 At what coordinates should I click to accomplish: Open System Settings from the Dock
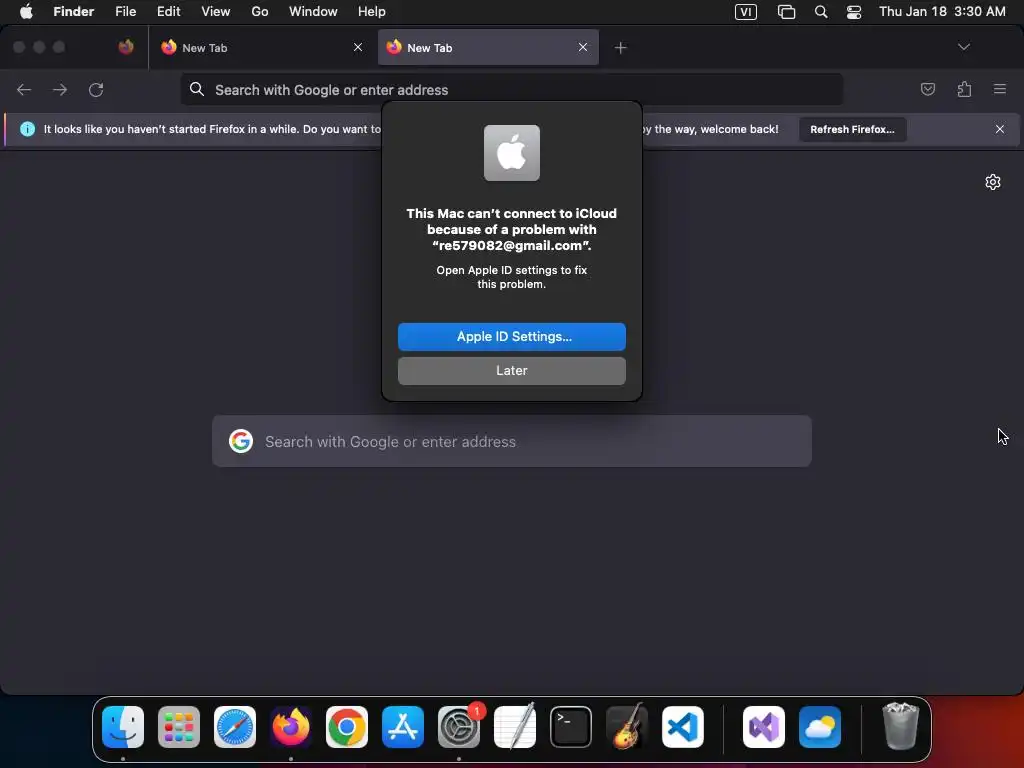(459, 727)
